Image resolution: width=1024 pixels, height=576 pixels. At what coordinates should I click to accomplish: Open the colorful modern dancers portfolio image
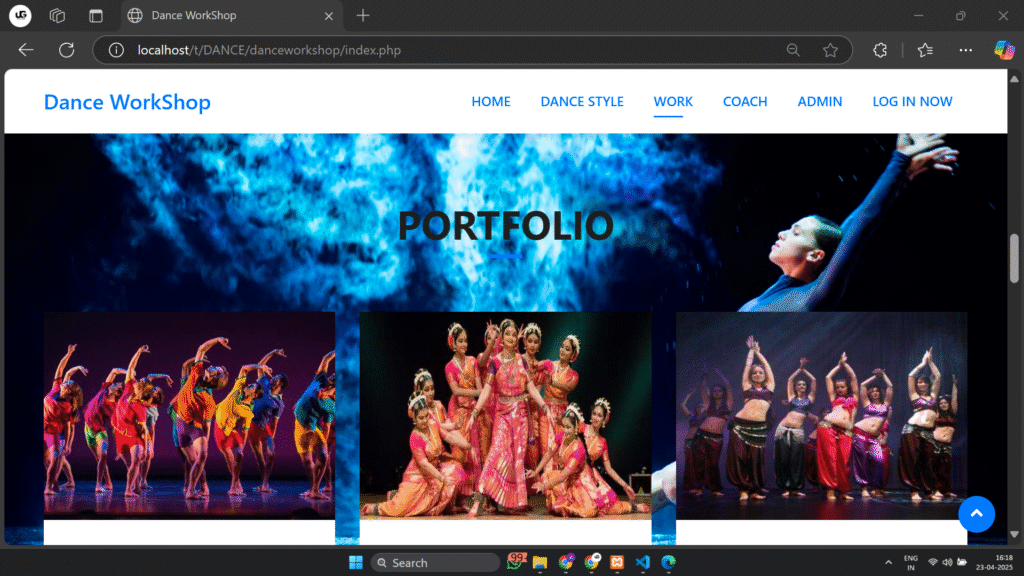(189, 415)
